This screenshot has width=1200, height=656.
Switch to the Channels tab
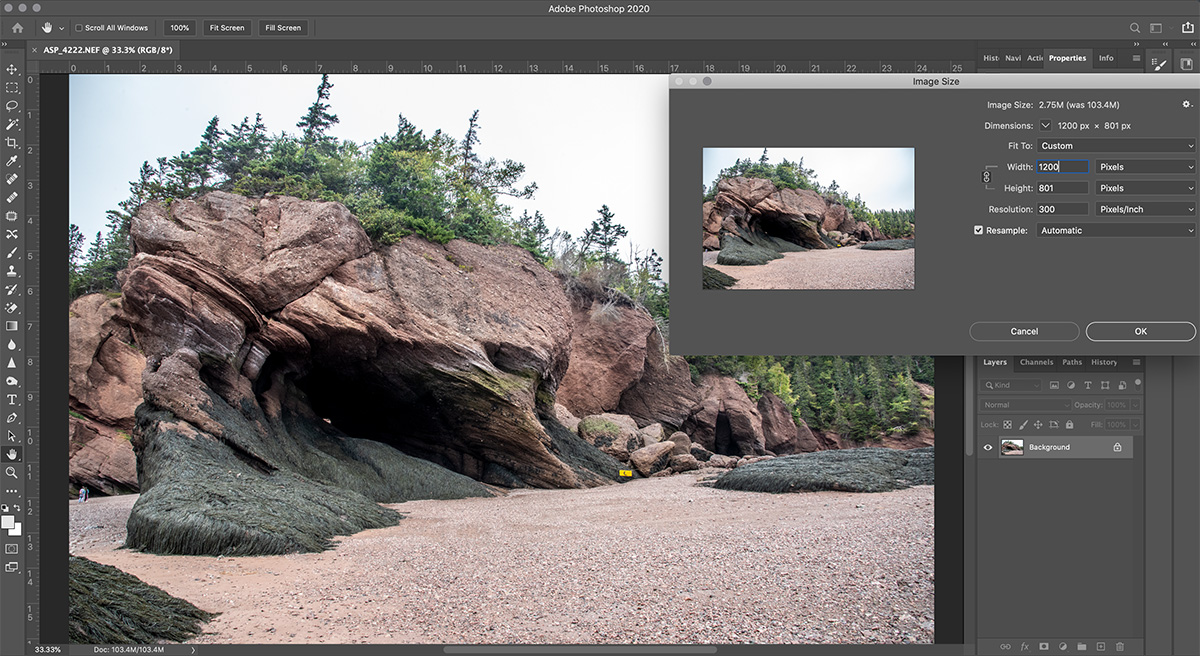point(1036,362)
